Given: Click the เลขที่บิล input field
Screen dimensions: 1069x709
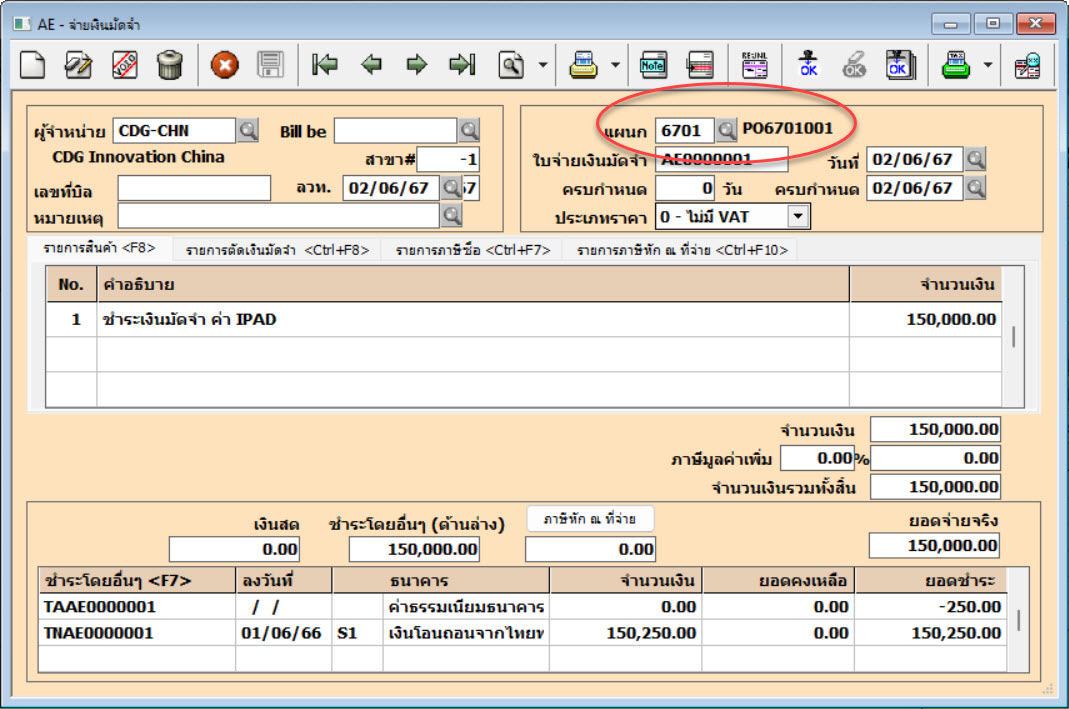Looking at the screenshot, I should pos(194,188).
